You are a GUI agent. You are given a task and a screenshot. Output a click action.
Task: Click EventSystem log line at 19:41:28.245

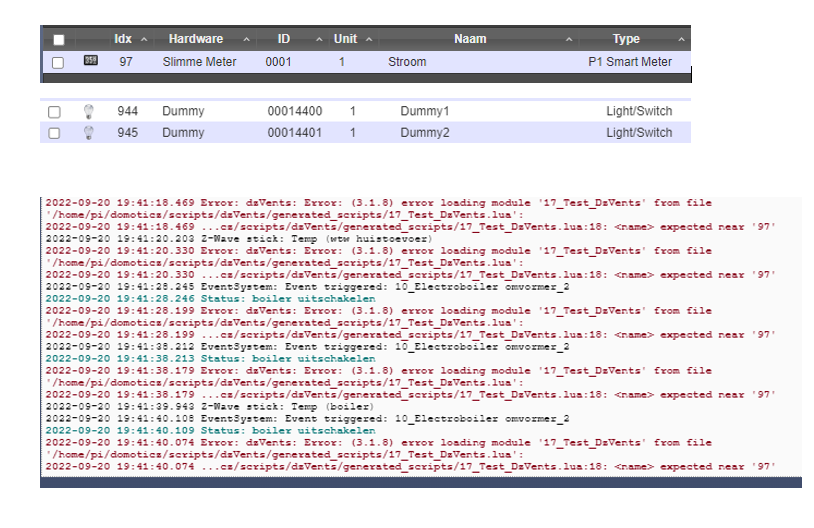307,287
